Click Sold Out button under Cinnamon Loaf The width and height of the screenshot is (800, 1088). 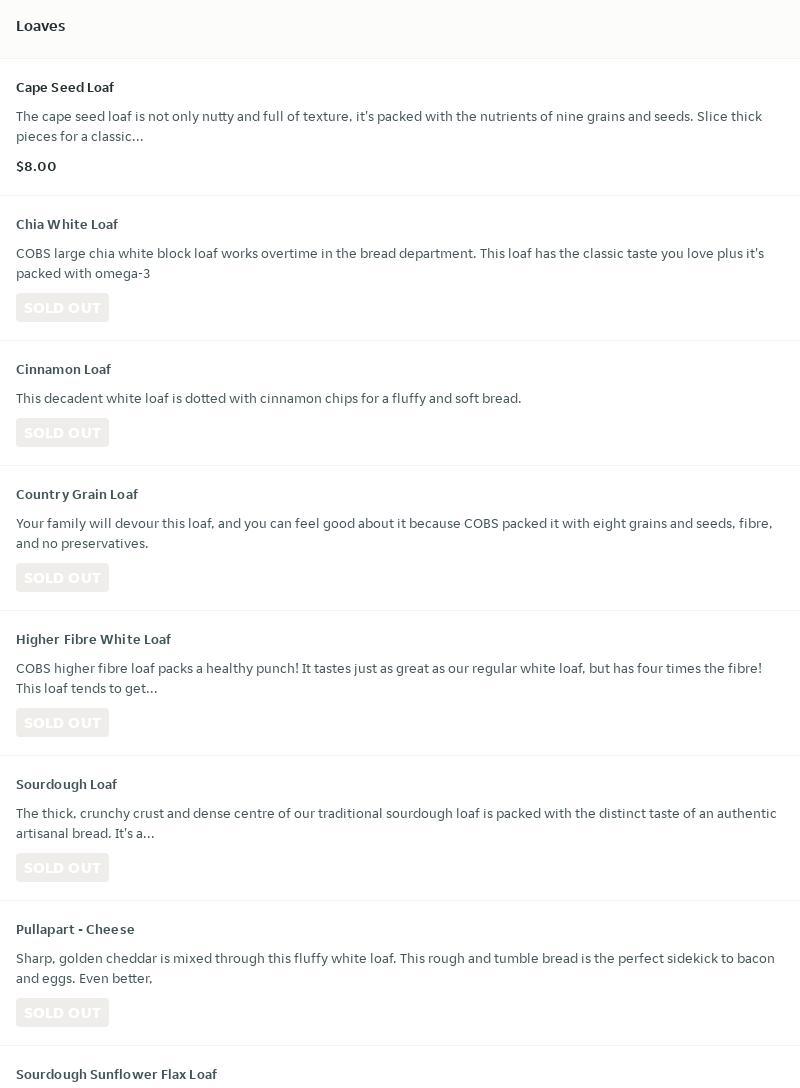[x=62, y=433]
